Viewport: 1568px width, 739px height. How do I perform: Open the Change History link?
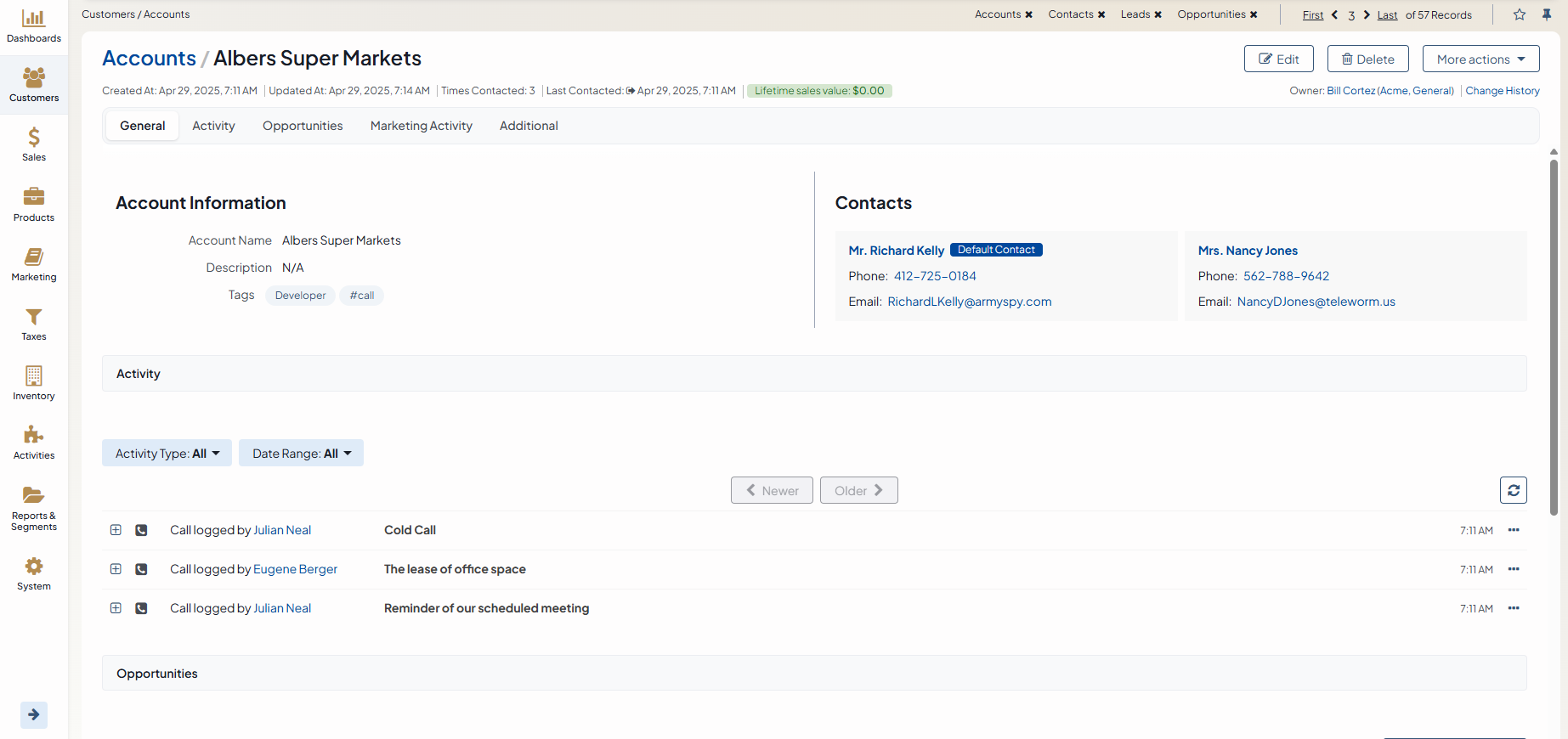pos(1502,91)
